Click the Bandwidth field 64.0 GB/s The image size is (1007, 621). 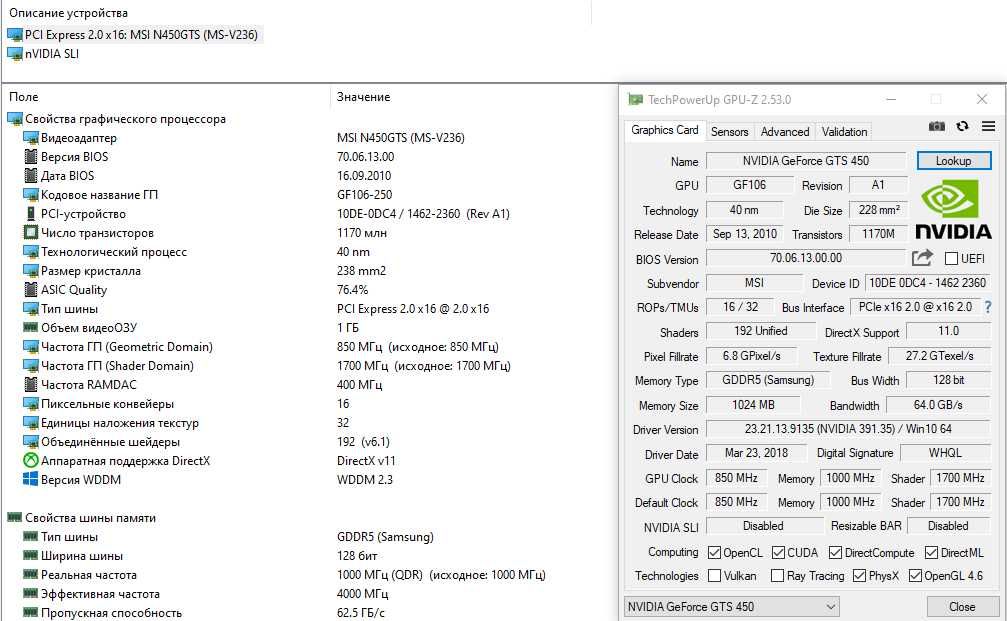click(938, 405)
